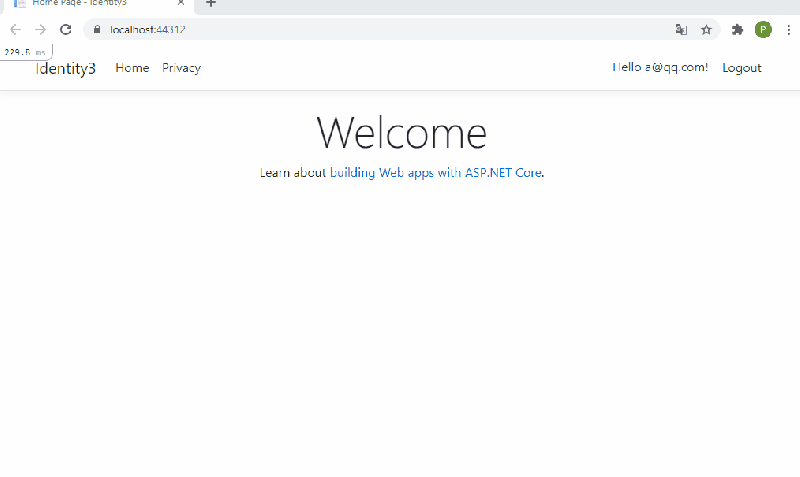Open the translate page icon
The height and width of the screenshot is (477, 800).
point(681,30)
